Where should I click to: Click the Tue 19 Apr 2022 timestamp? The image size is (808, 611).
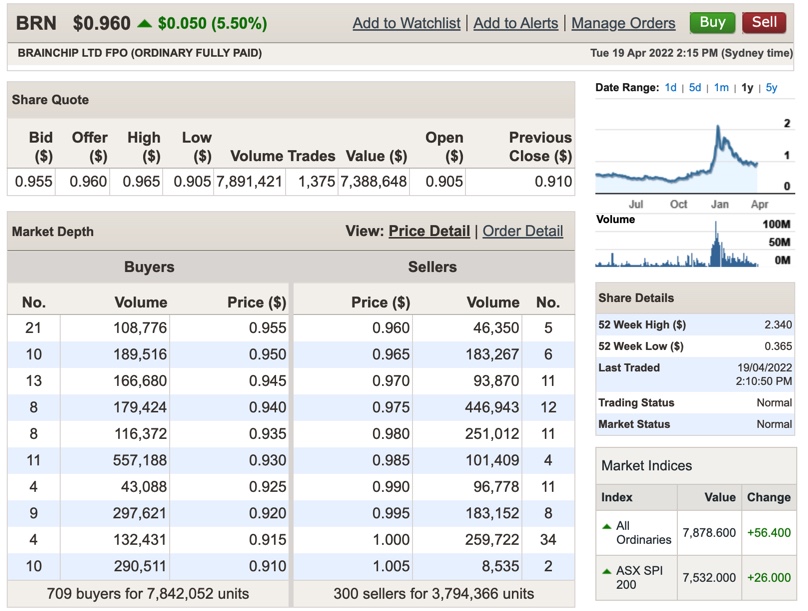point(692,53)
